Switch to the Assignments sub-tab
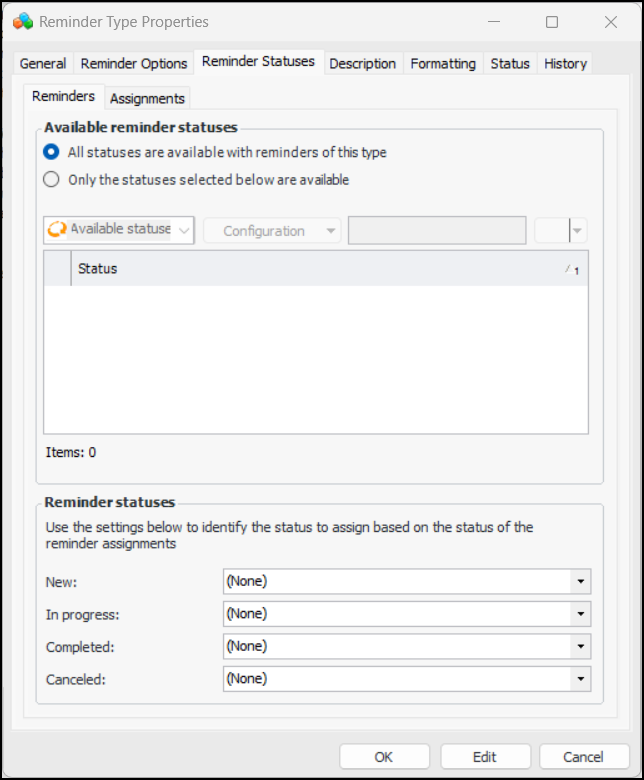Screen dimensions: 644x780 click(x=147, y=98)
